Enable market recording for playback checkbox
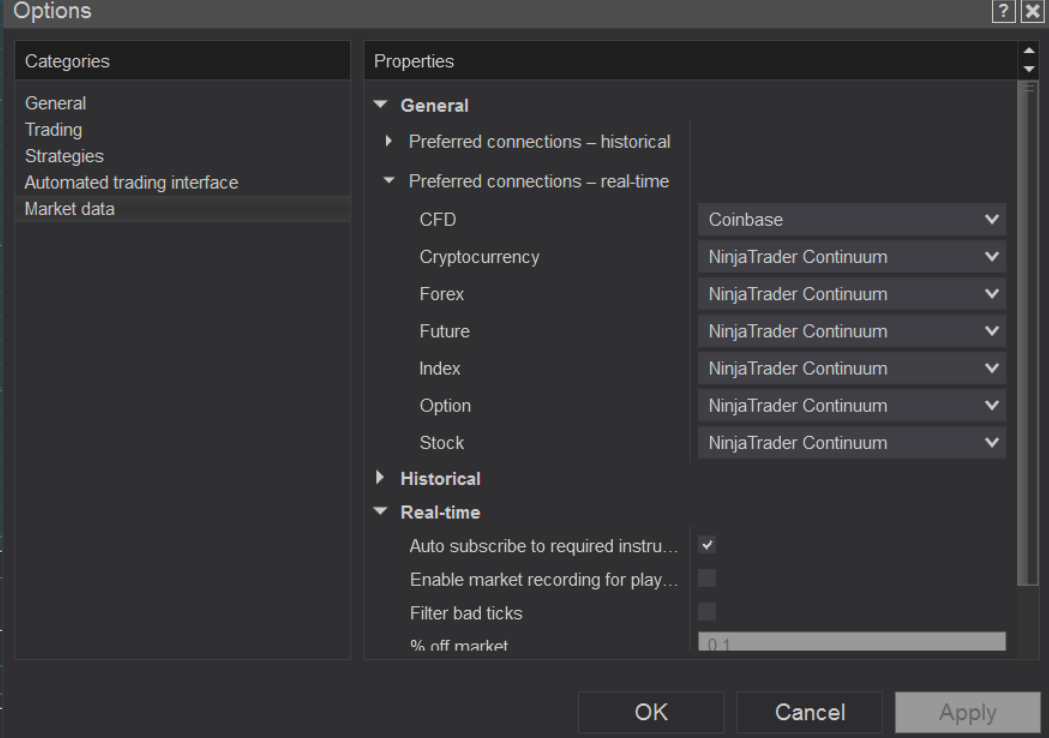The height and width of the screenshot is (738, 1049). coord(707,578)
